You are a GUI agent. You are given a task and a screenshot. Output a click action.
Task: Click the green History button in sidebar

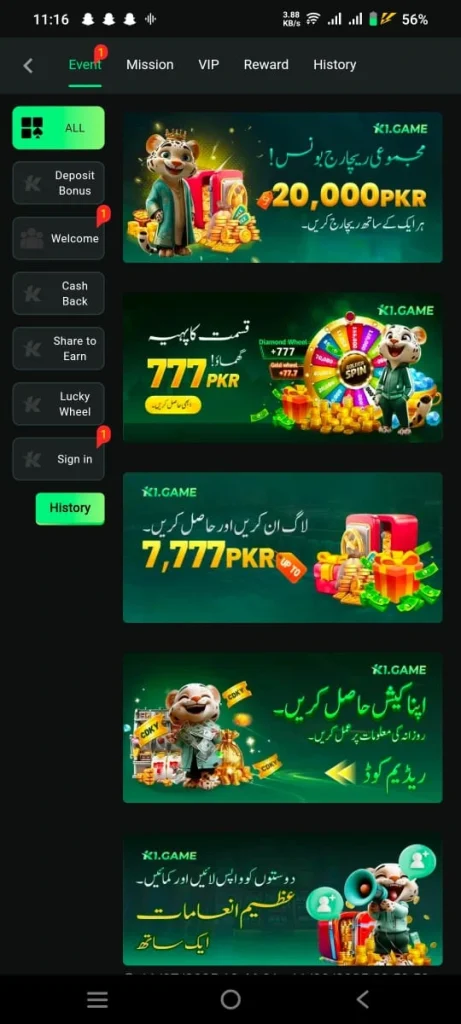pyautogui.click(x=70, y=508)
